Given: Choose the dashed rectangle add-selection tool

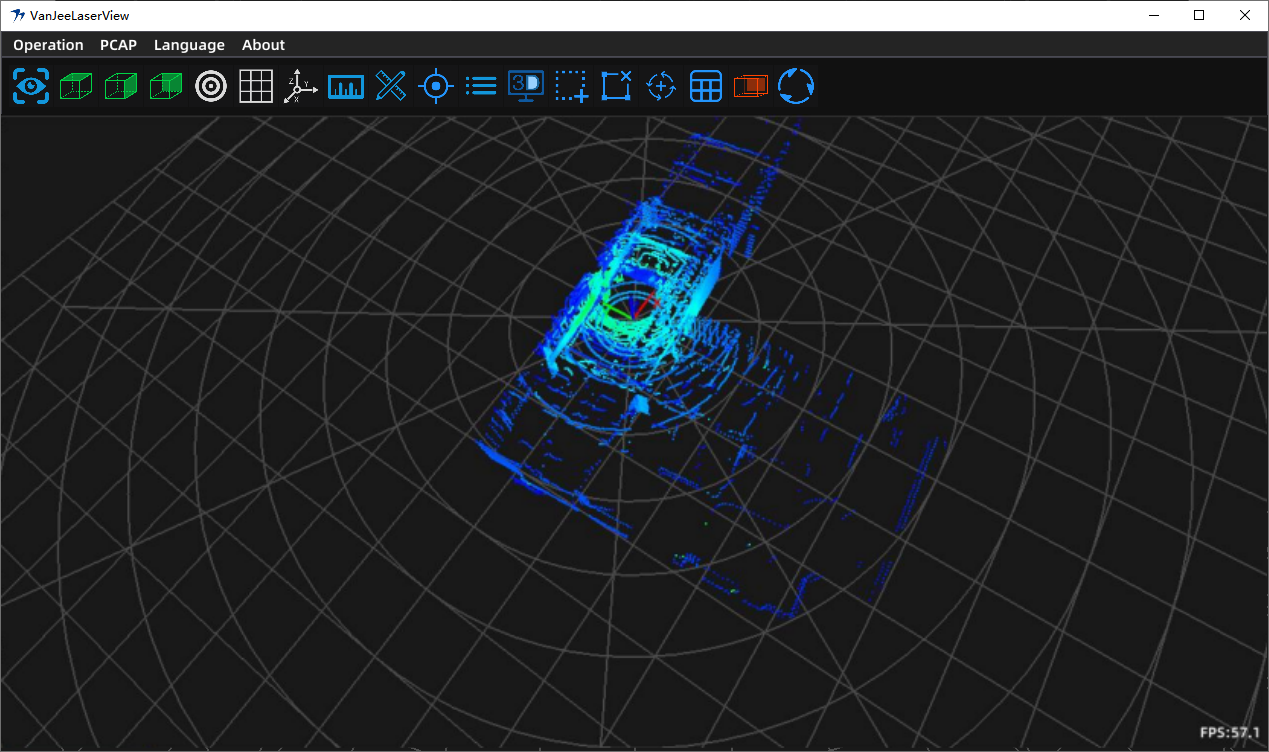Looking at the screenshot, I should [x=571, y=86].
